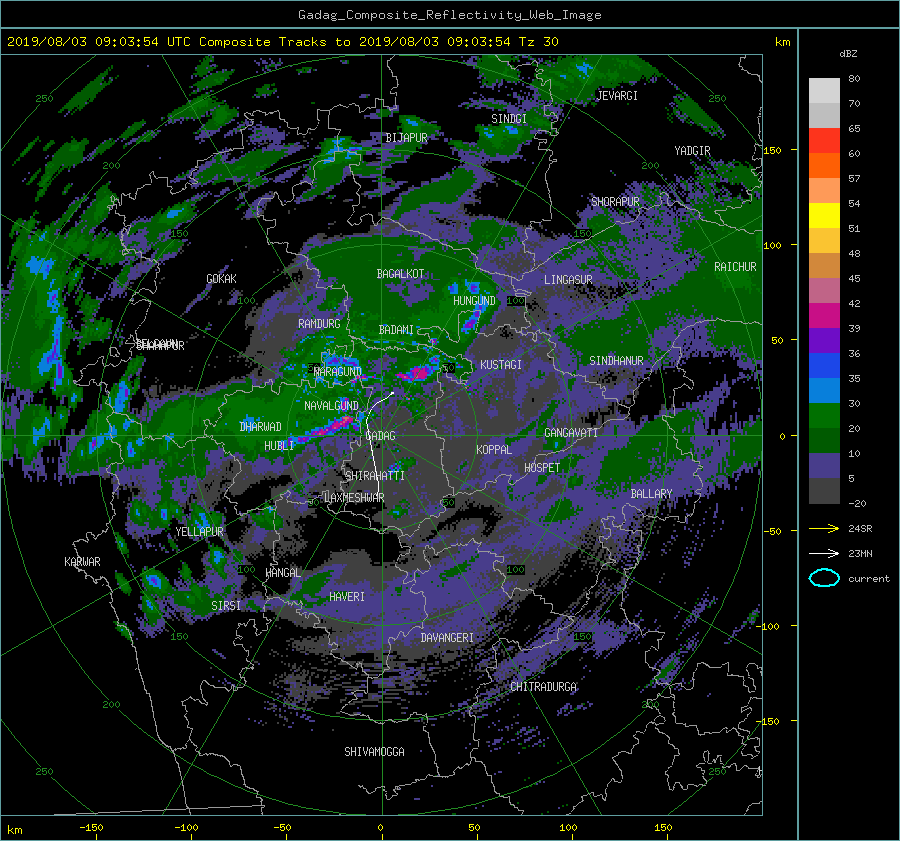Pick the red swatch in dBZ legend
The height and width of the screenshot is (841, 900).
point(824,141)
